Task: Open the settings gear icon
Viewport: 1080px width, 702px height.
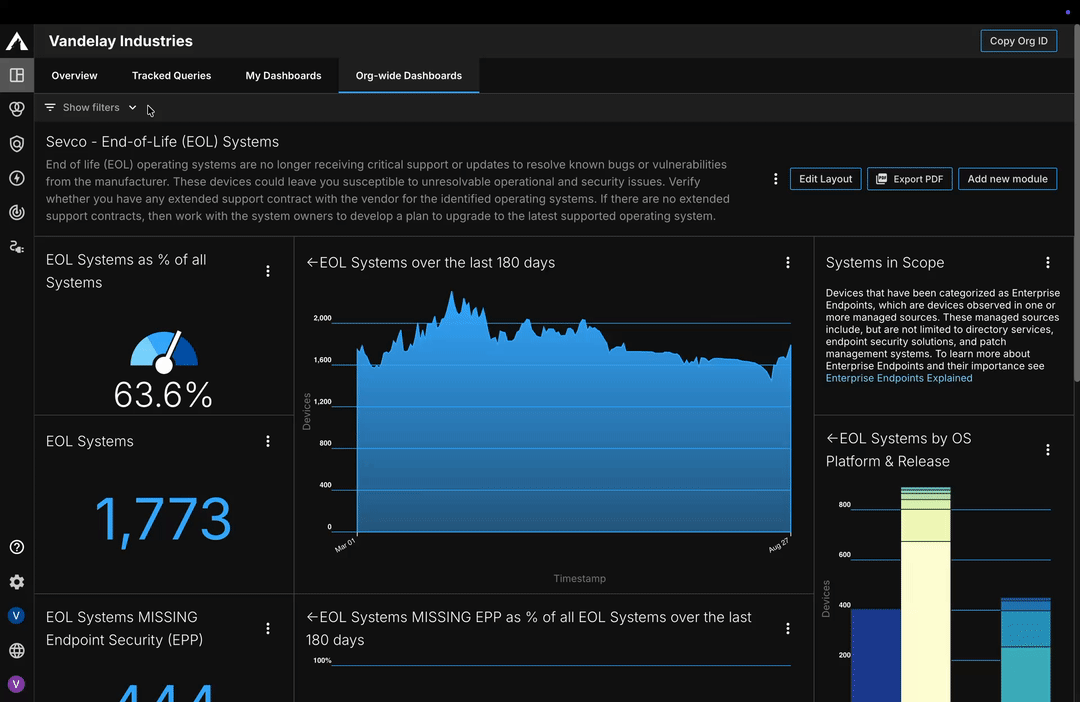Action: pos(17,582)
